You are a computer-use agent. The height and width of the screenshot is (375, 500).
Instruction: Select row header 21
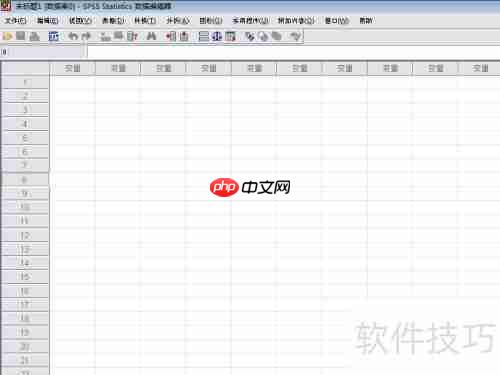pyautogui.click(x=25, y=360)
